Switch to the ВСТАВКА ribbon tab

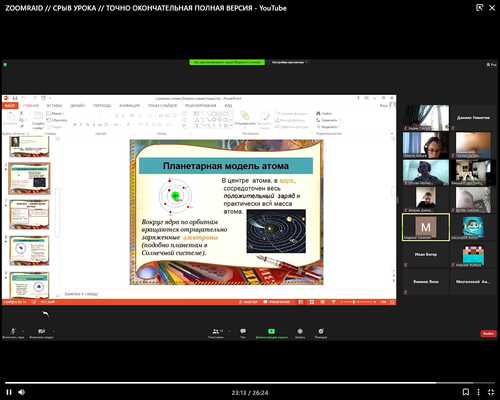click(x=54, y=105)
